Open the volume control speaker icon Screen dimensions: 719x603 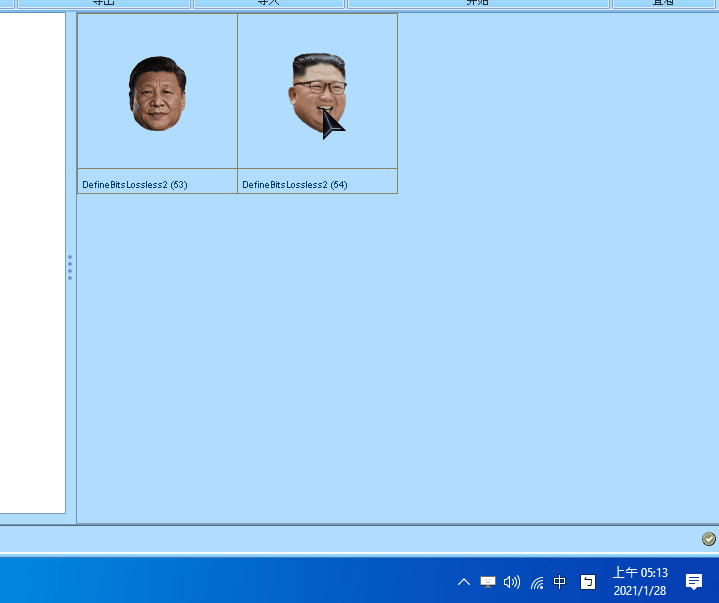(x=512, y=582)
